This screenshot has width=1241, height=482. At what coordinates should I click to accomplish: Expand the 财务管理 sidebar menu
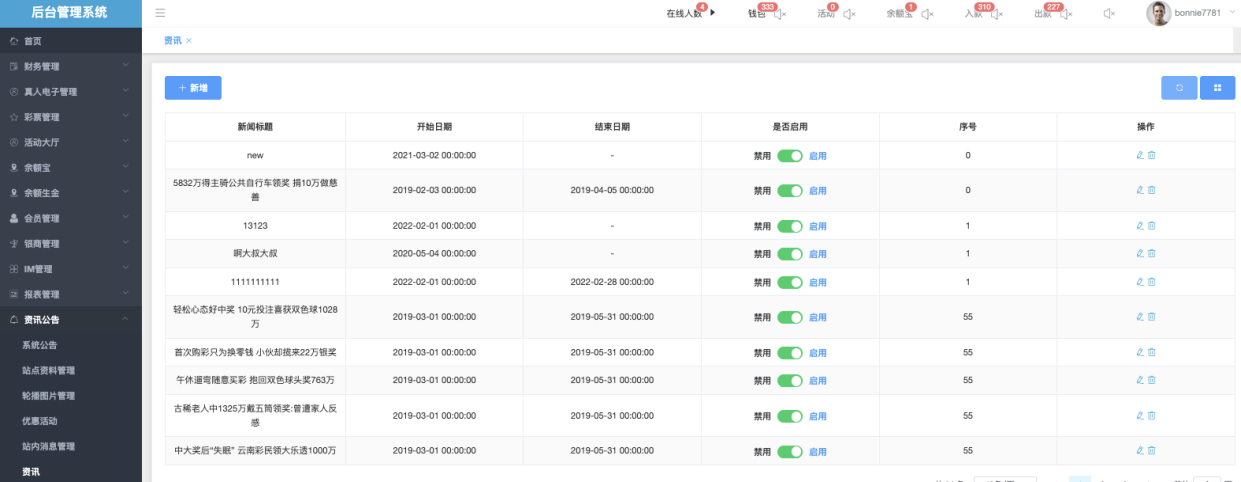click(70, 66)
